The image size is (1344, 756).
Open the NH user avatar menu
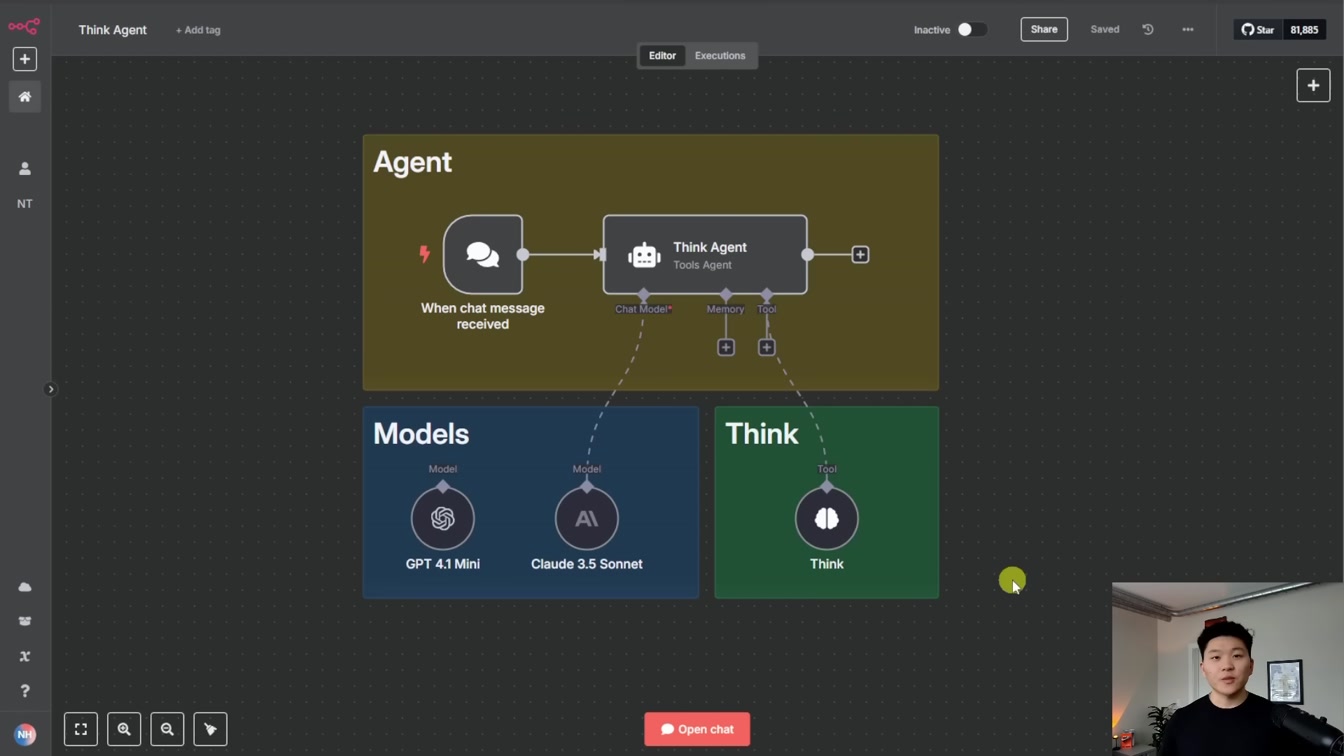[x=25, y=735]
